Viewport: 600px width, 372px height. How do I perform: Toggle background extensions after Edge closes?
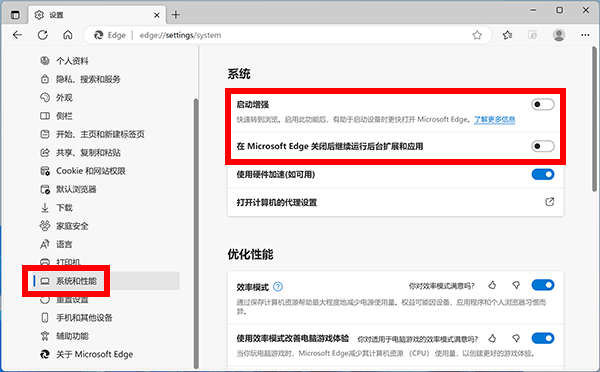pyautogui.click(x=543, y=146)
